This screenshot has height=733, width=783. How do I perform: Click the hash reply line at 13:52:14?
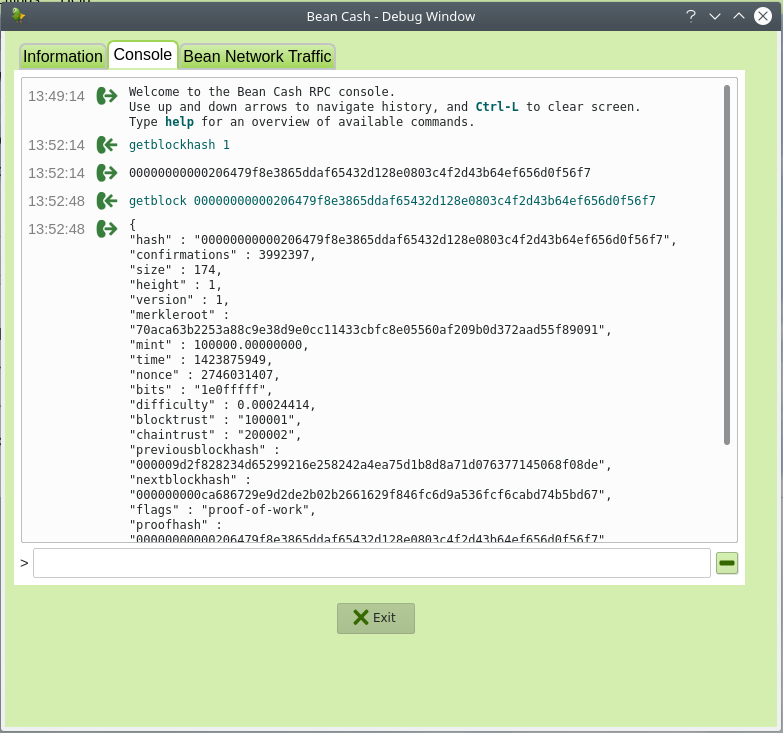pyautogui.click(x=360, y=173)
